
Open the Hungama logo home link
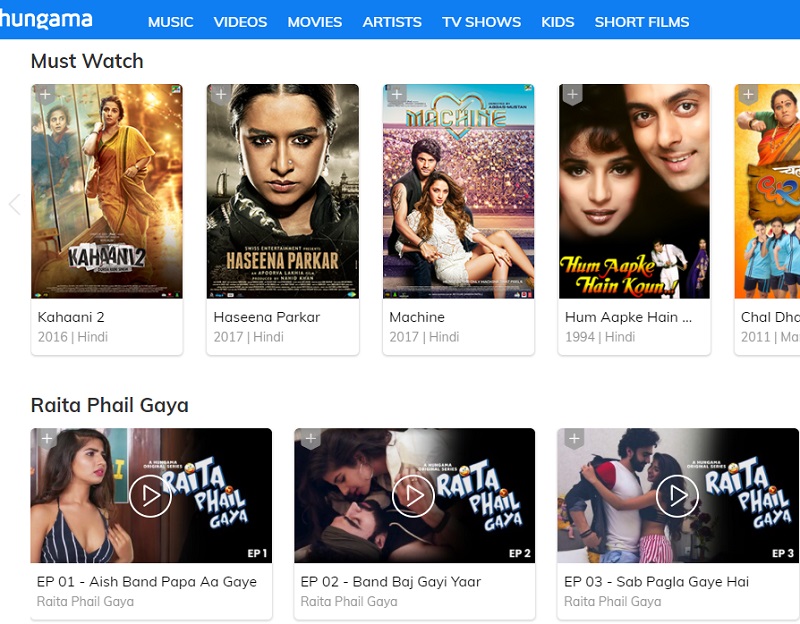(46, 19)
